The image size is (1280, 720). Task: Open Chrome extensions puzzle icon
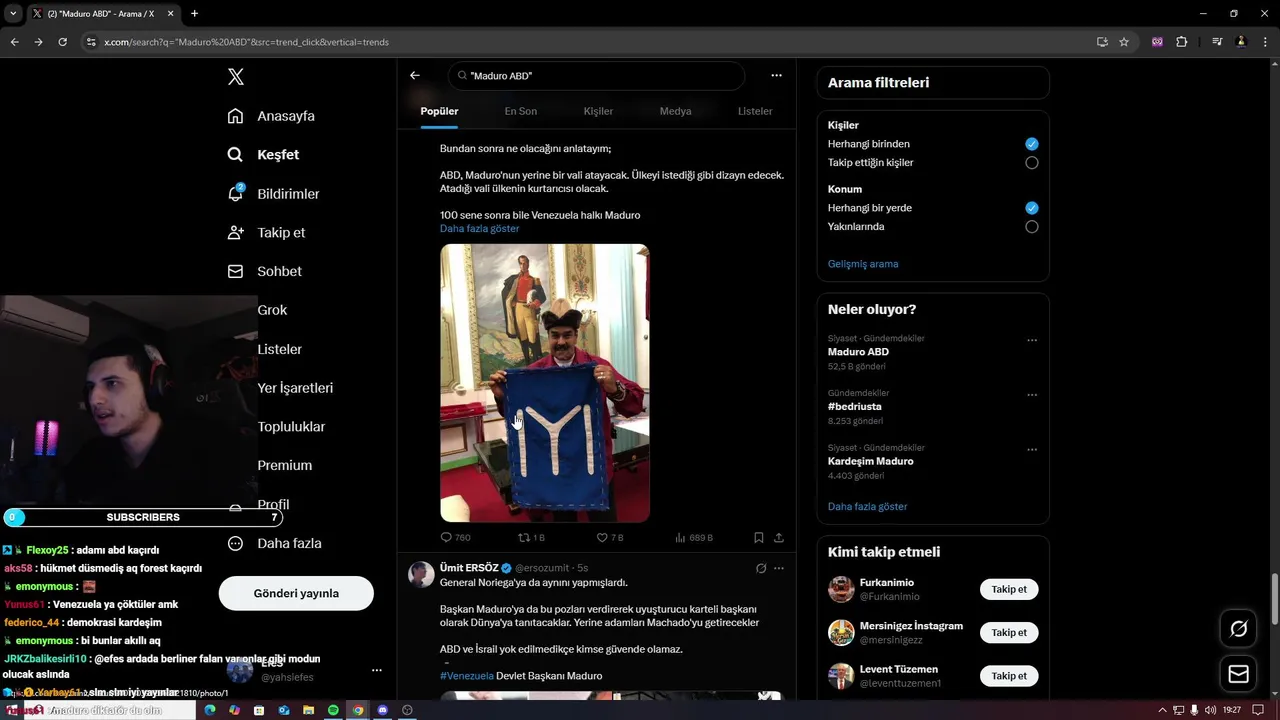point(1182,42)
